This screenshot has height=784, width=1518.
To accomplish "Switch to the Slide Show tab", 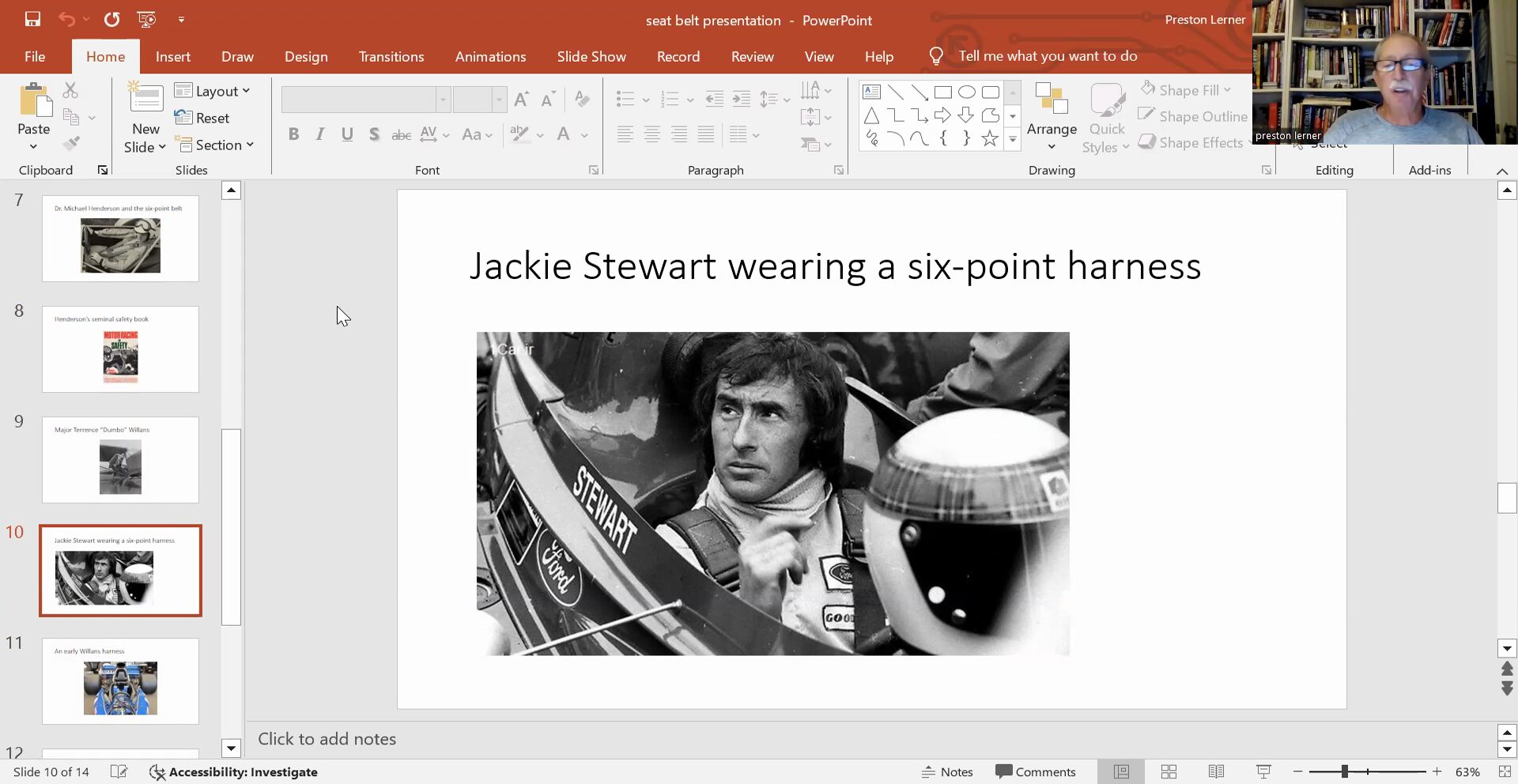I will coord(591,56).
